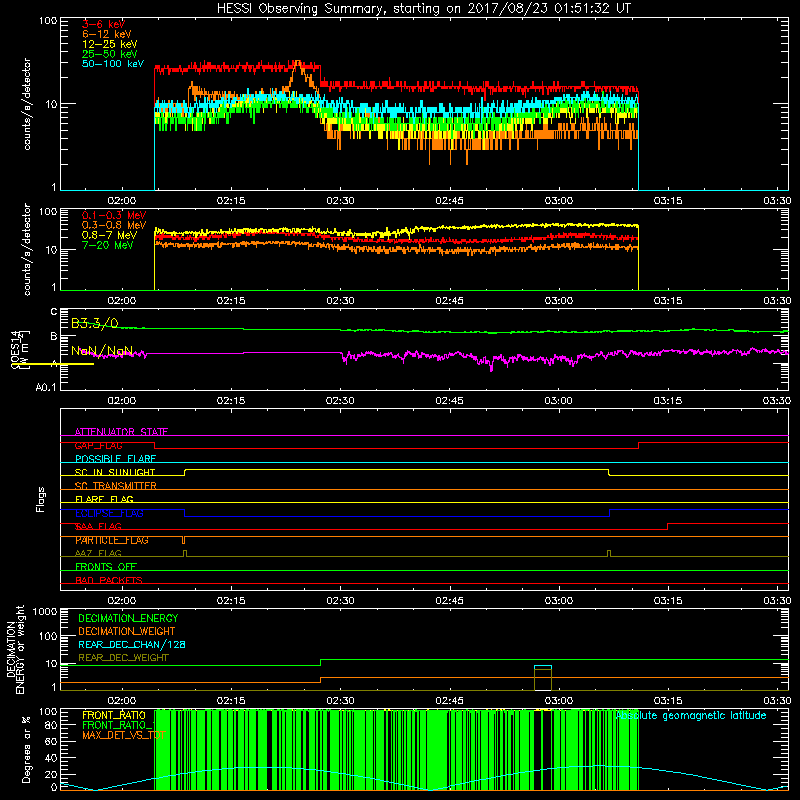Image resolution: width=800 pixels, height=800 pixels.
Task: Select the '25-50 keV' green legend label
Action: tap(109, 54)
